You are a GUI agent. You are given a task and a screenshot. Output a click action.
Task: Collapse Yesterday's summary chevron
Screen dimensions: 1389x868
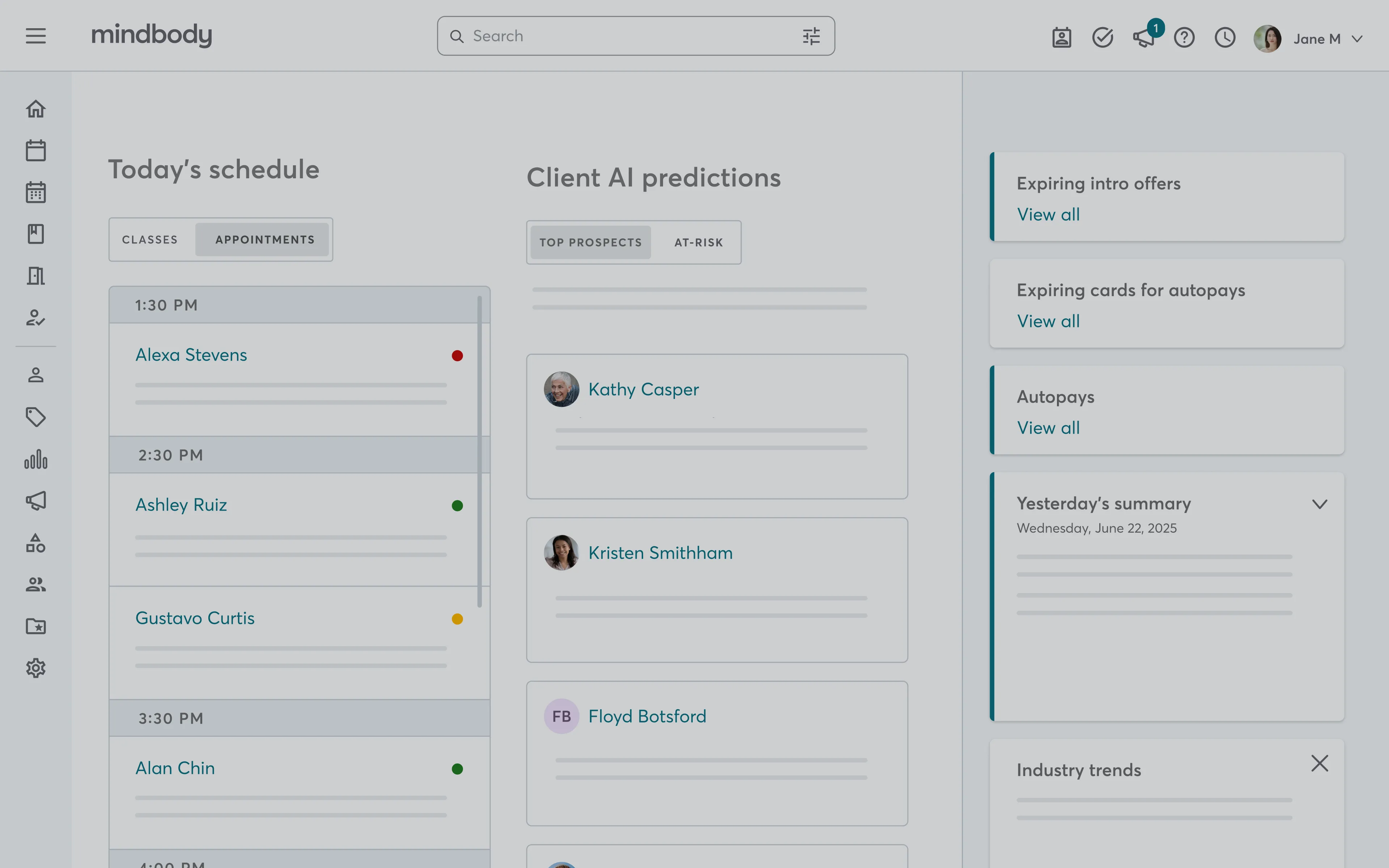point(1319,504)
